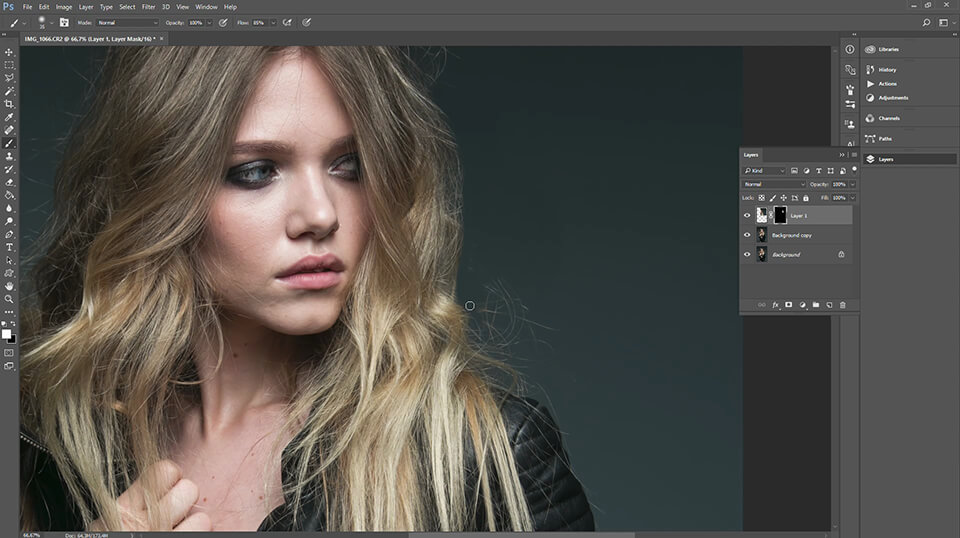The image size is (960, 538).
Task: Select the Rectangular Marquee tool
Action: [9, 65]
